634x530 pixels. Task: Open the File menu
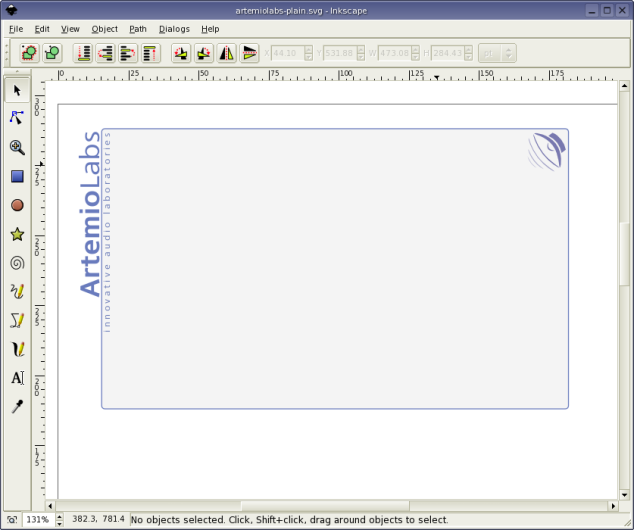(x=16, y=29)
